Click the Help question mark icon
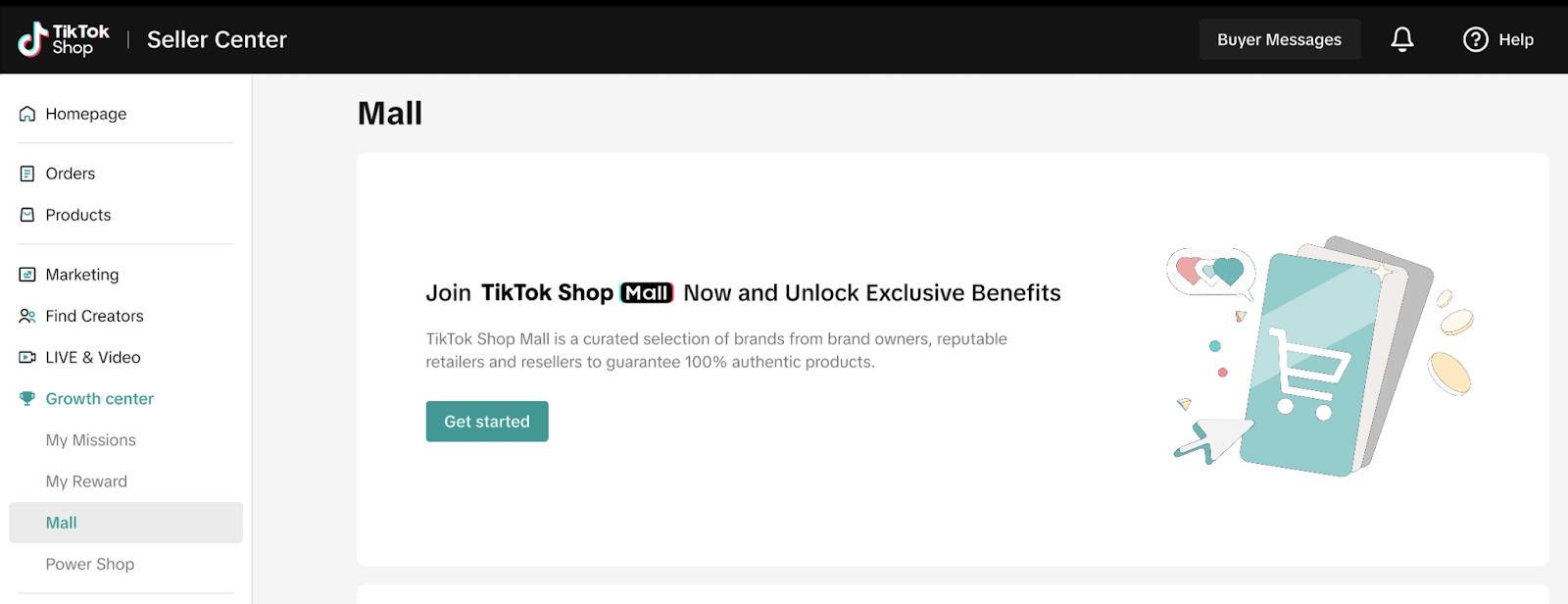1568x604 pixels. (1475, 39)
